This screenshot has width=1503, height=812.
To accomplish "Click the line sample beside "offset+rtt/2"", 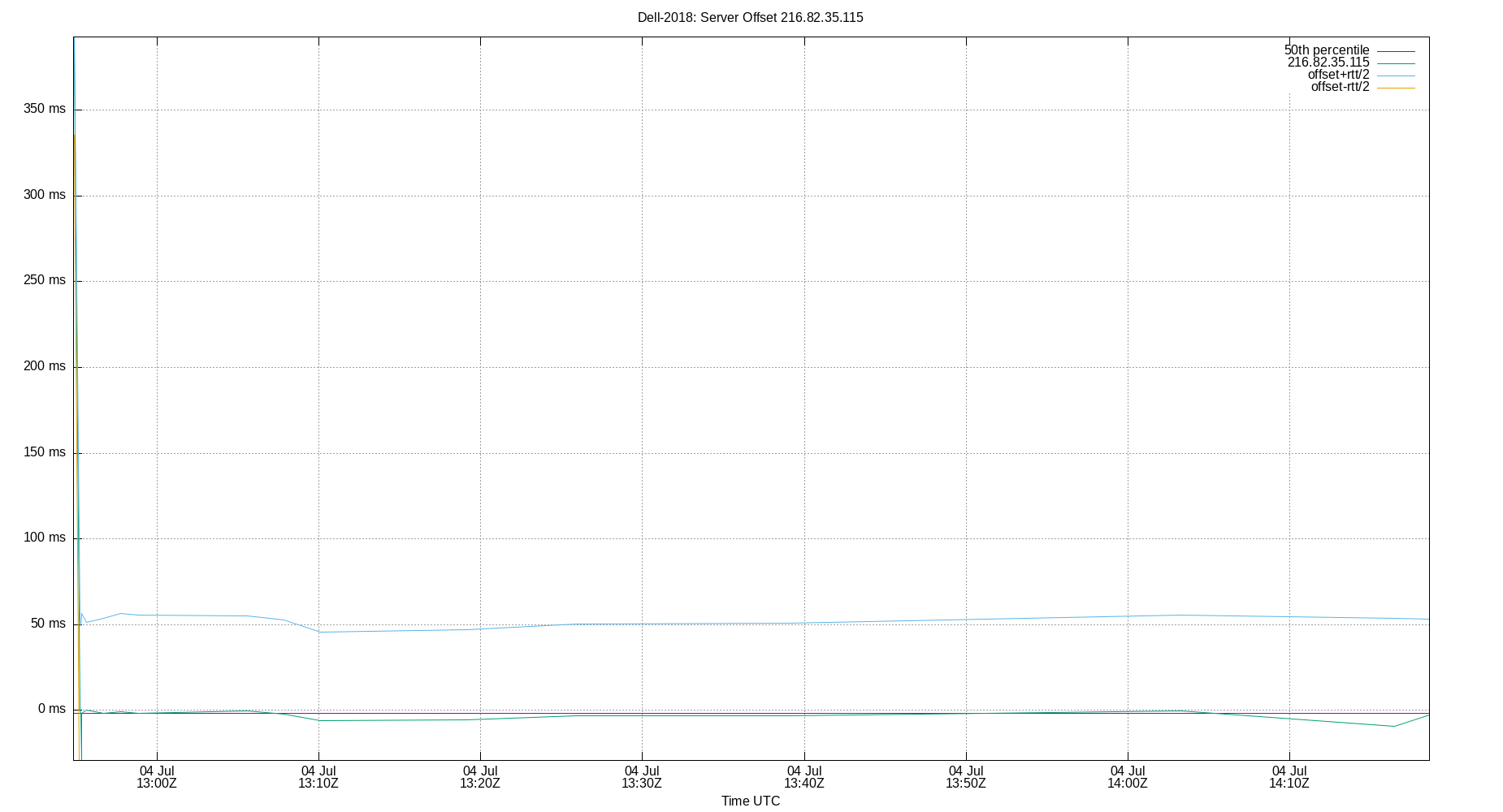I will coord(1396,76).
